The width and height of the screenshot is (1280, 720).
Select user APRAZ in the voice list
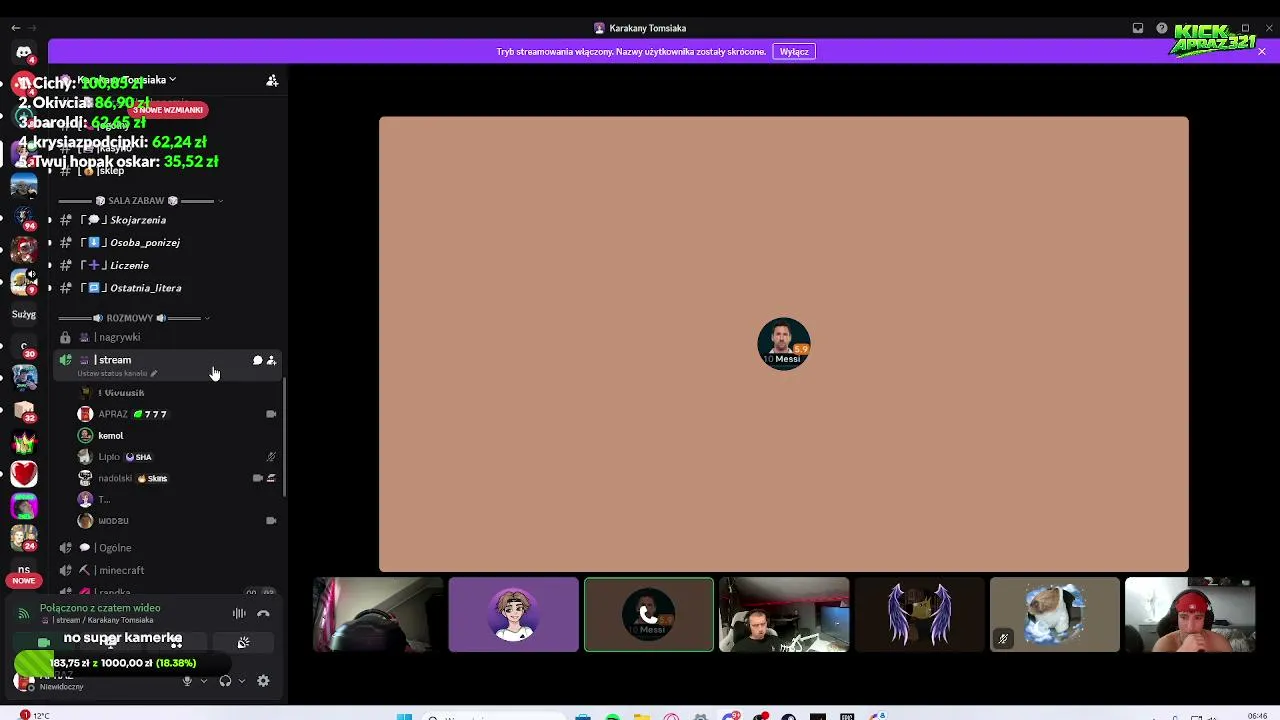point(178,414)
